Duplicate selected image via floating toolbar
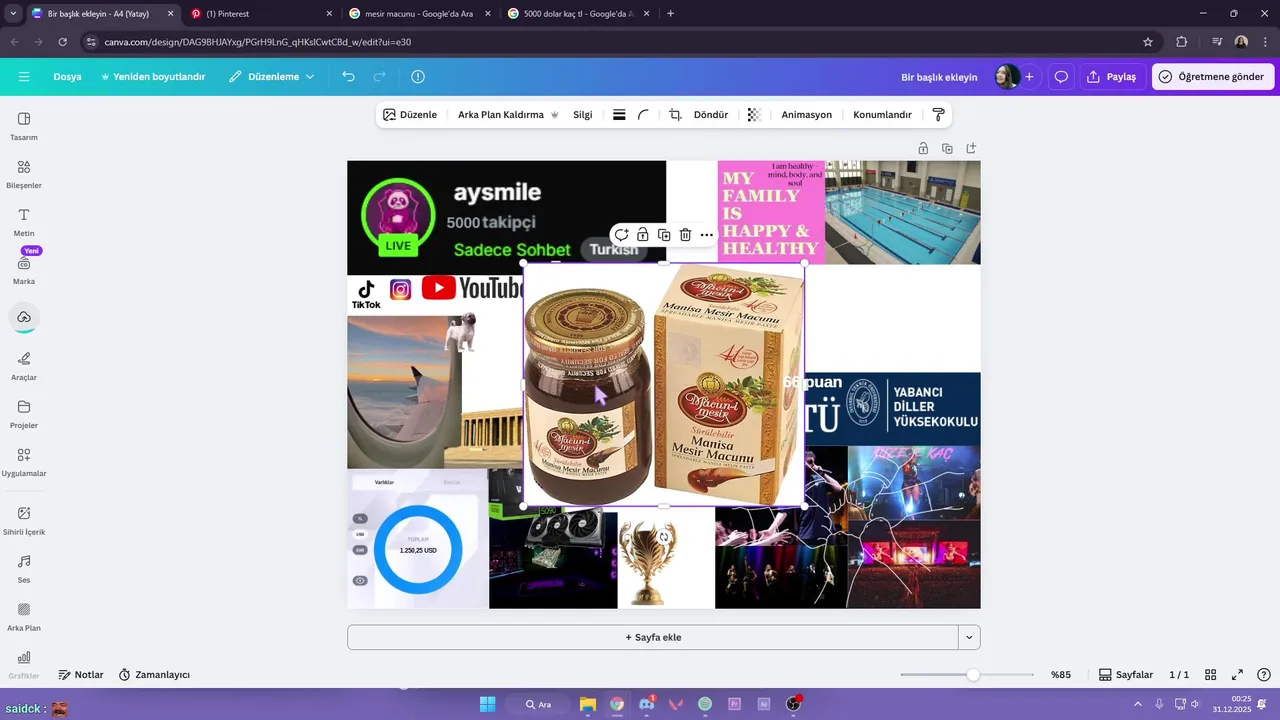The width and height of the screenshot is (1280, 720). pyautogui.click(x=664, y=235)
